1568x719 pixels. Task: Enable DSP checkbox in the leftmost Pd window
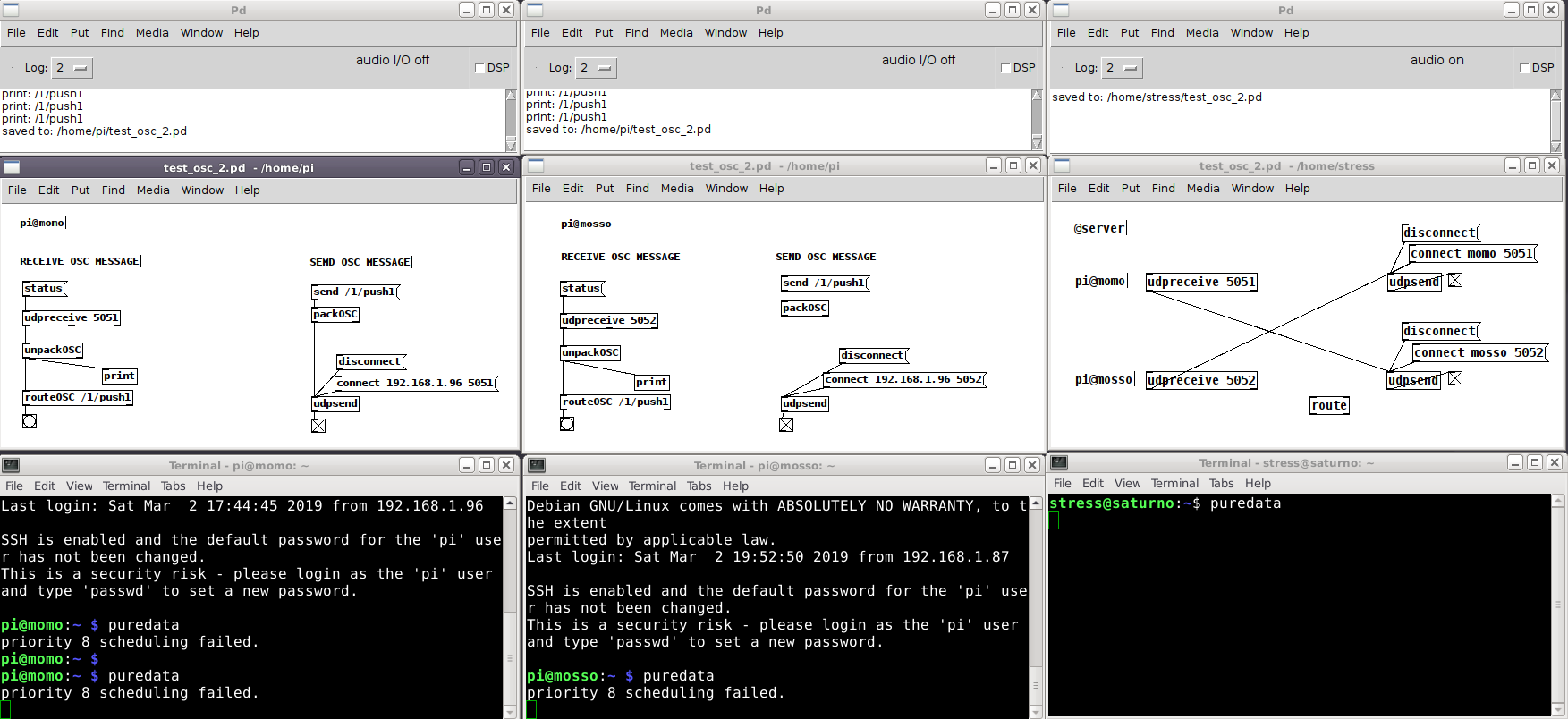coord(480,68)
